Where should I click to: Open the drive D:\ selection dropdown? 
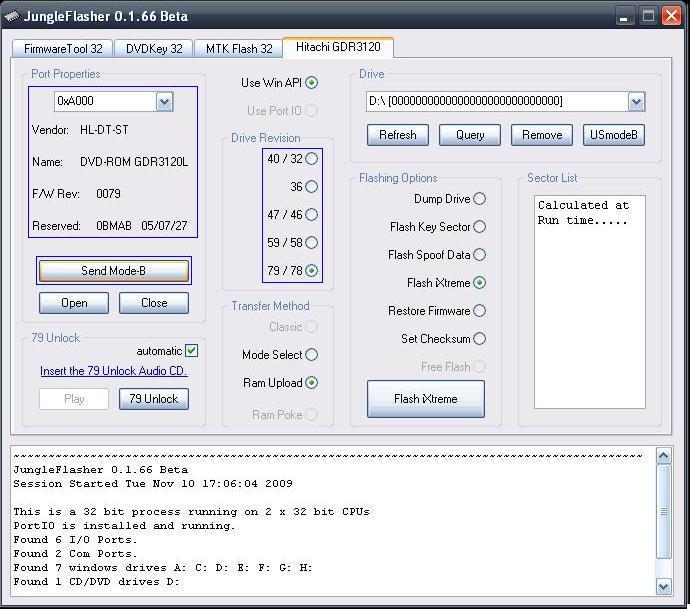(636, 101)
